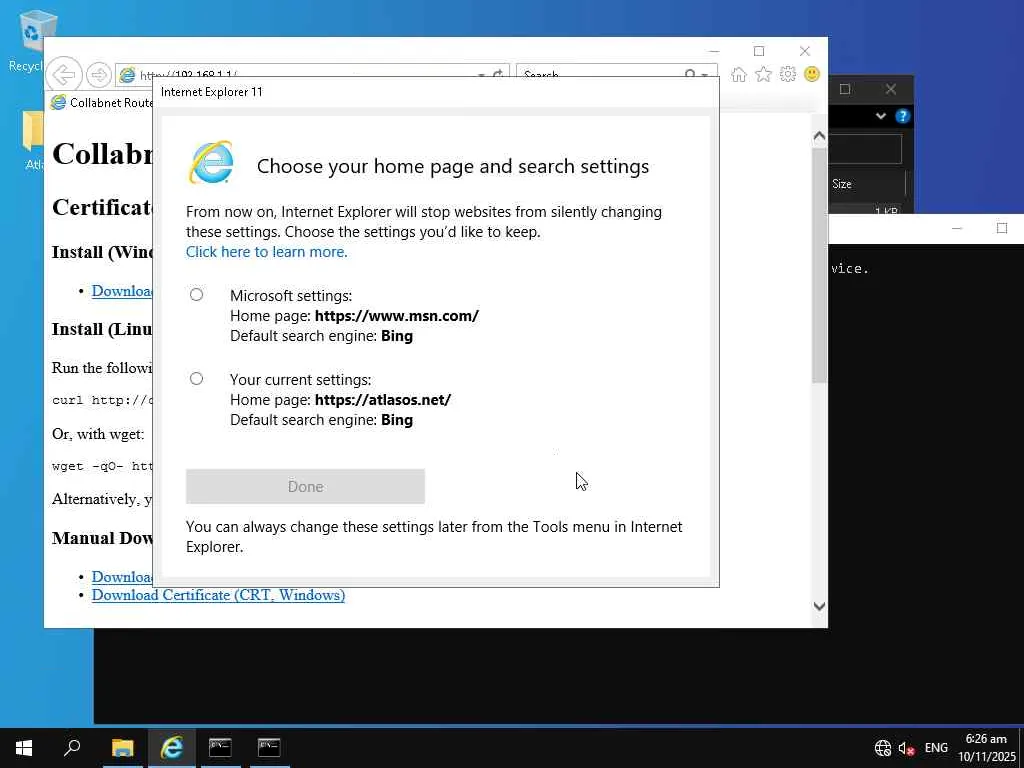Click the Internet Explorer back arrow
This screenshot has width=1024, height=768.
[64, 74]
